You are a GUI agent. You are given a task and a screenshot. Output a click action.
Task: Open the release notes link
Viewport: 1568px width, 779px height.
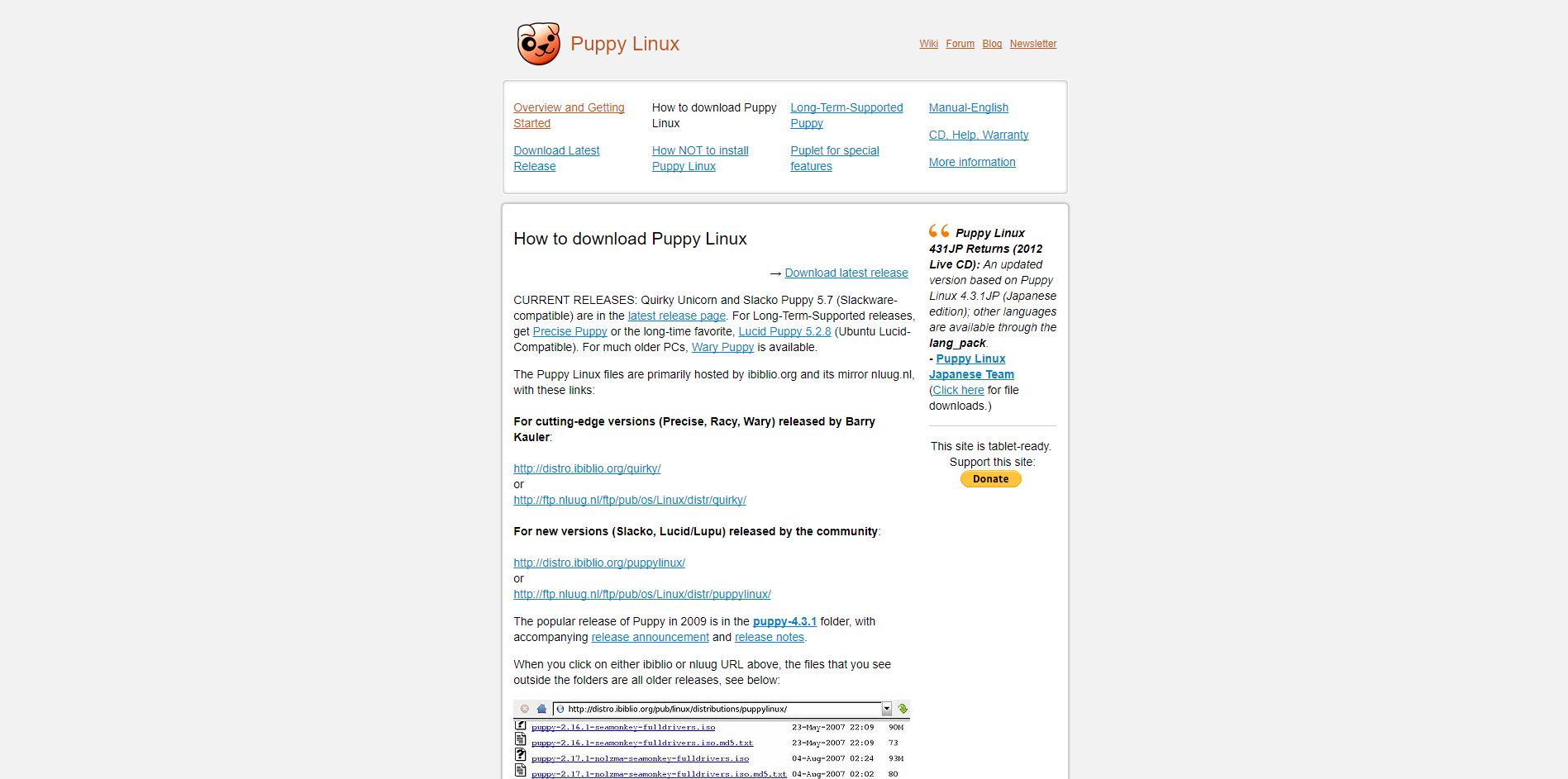pos(770,637)
